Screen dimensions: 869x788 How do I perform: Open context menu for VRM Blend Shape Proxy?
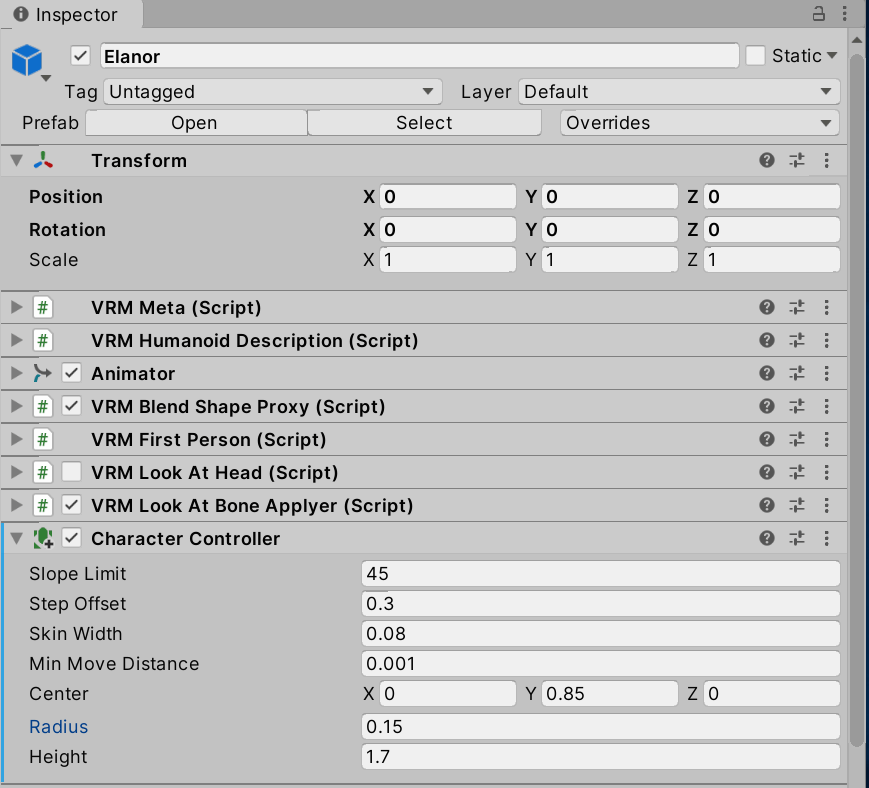[x=826, y=407]
